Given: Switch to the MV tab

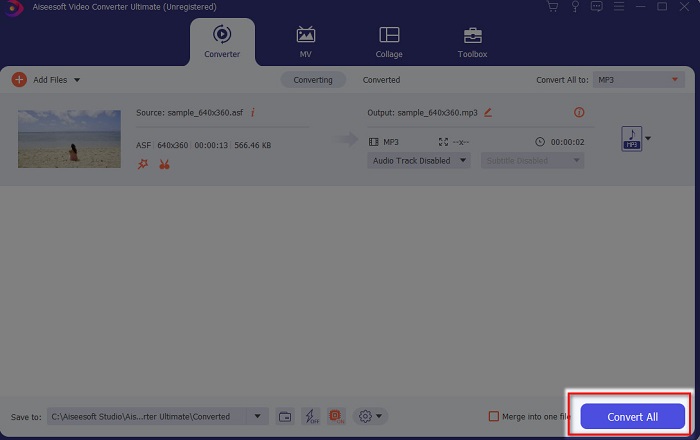Looking at the screenshot, I should (x=306, y=42).
